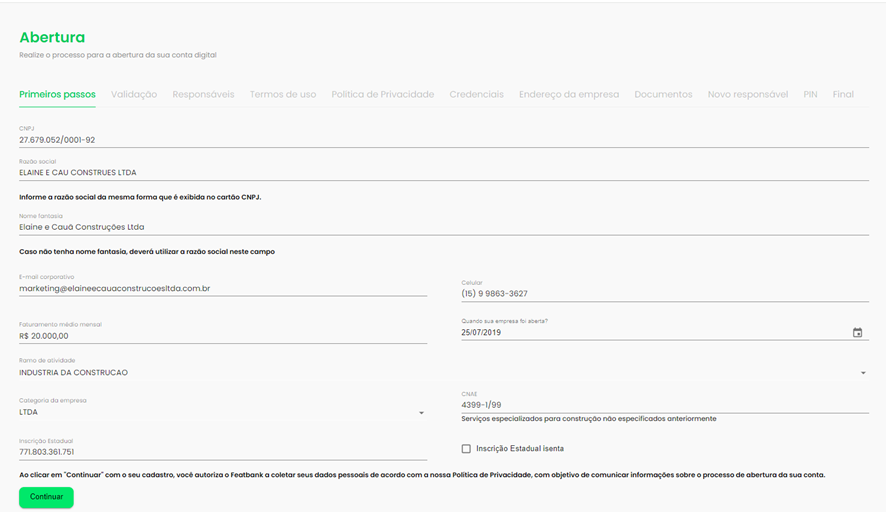
Task: Click the Featbank privacy authorization notice text
Action: 422,475
